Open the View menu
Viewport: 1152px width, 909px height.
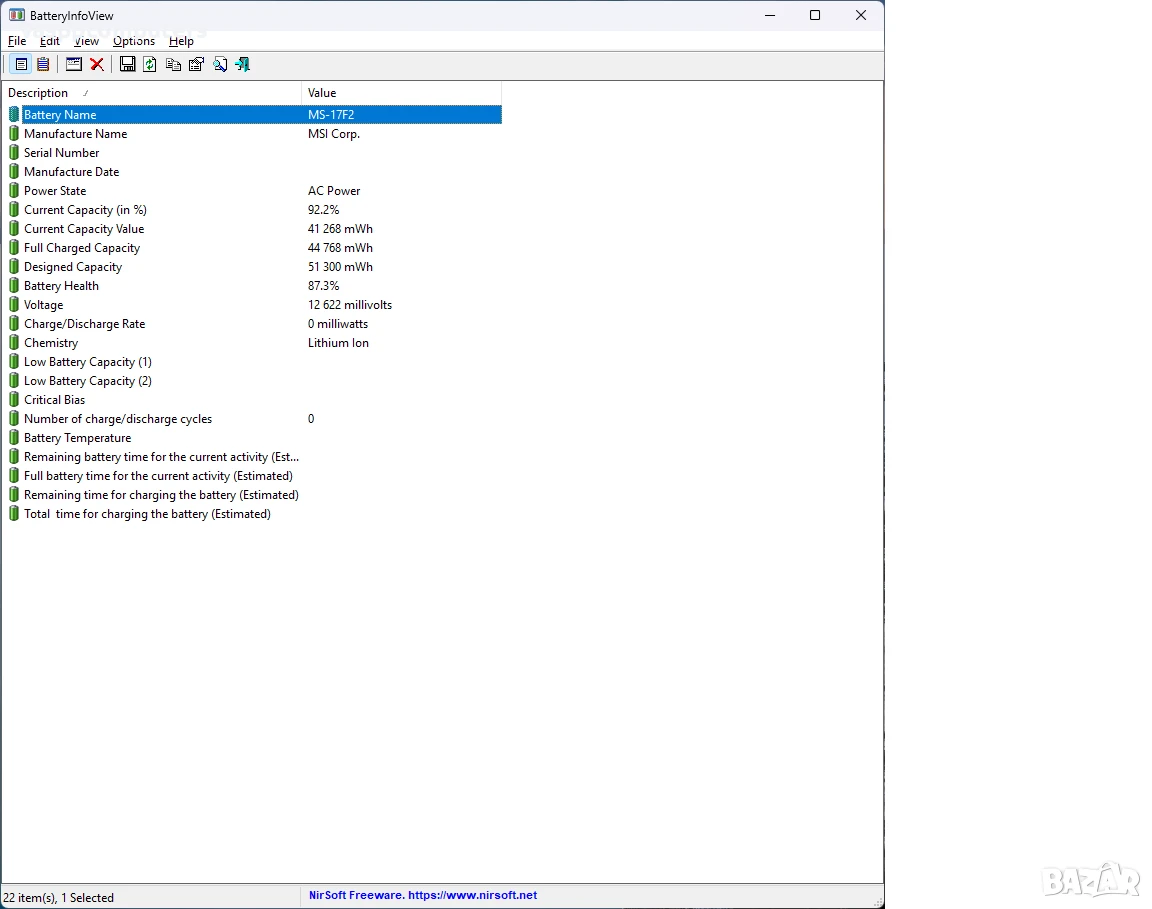click(x=86, y=41)
